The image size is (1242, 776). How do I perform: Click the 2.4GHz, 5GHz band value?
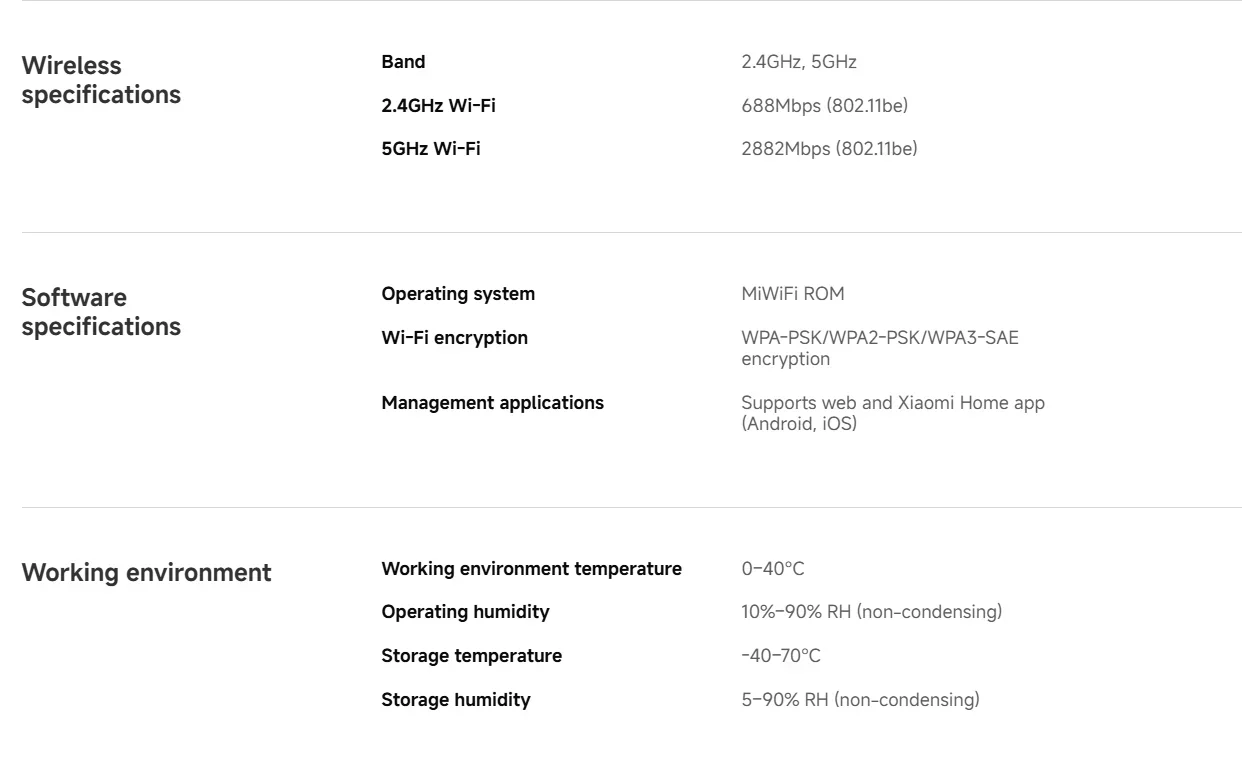[x=799, y=62]
